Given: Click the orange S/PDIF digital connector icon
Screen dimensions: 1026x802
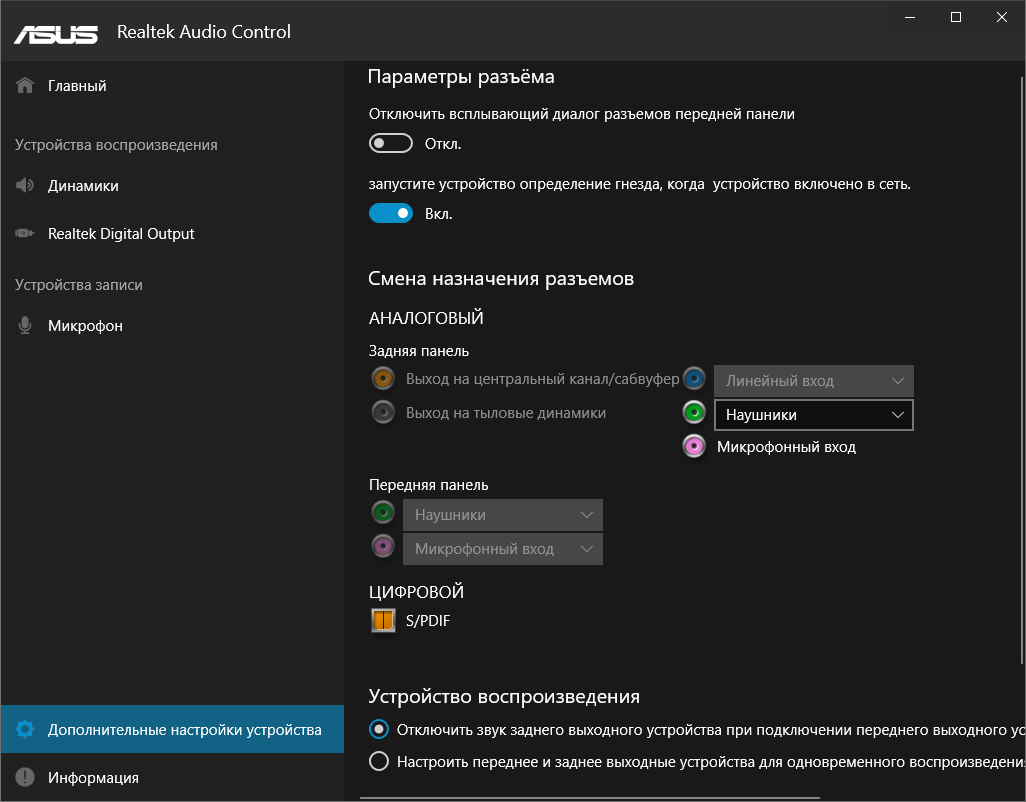Looking at the screenshot, I should point(383,621).
